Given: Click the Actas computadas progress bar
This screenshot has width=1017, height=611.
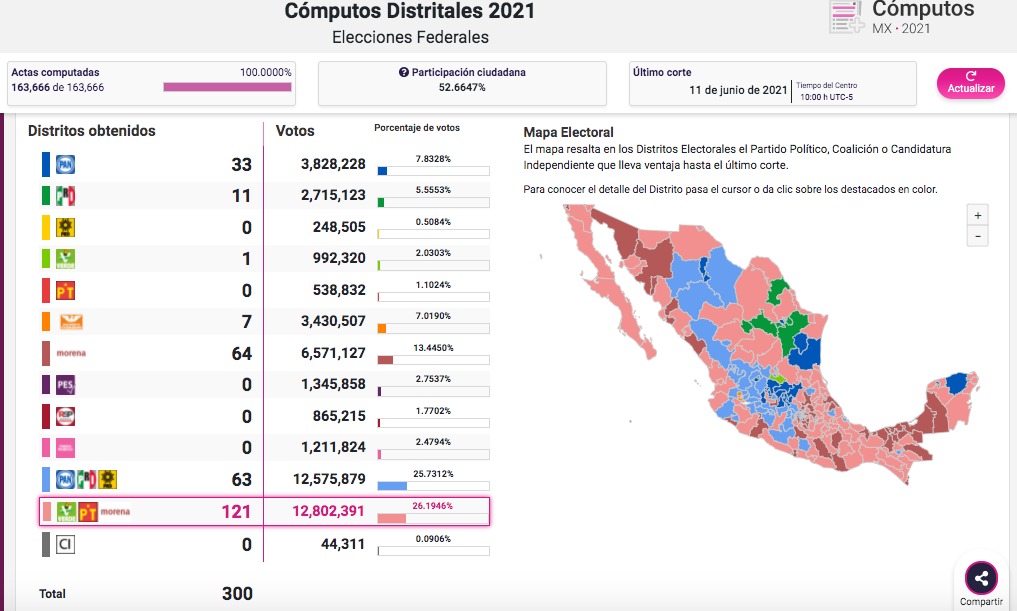Looking at the screenshot, I should (227, 87).
